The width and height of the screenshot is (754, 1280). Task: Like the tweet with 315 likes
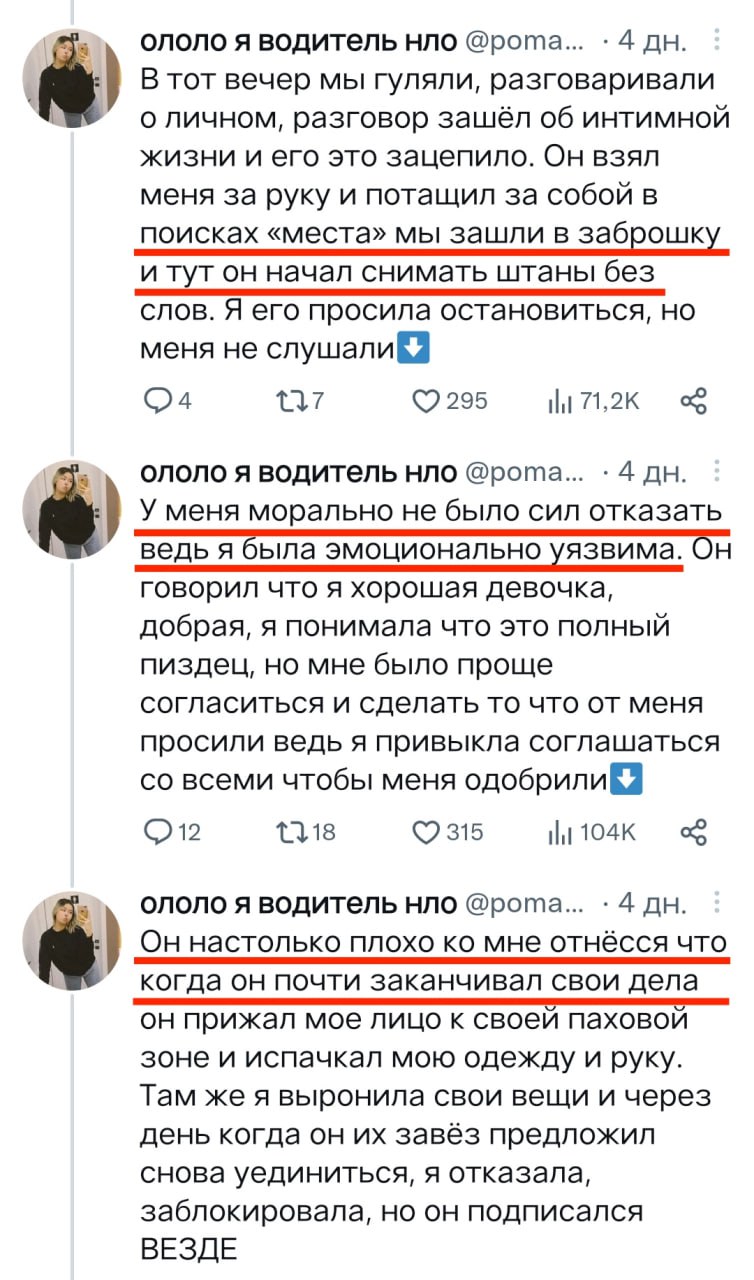[x=428, y=832]
